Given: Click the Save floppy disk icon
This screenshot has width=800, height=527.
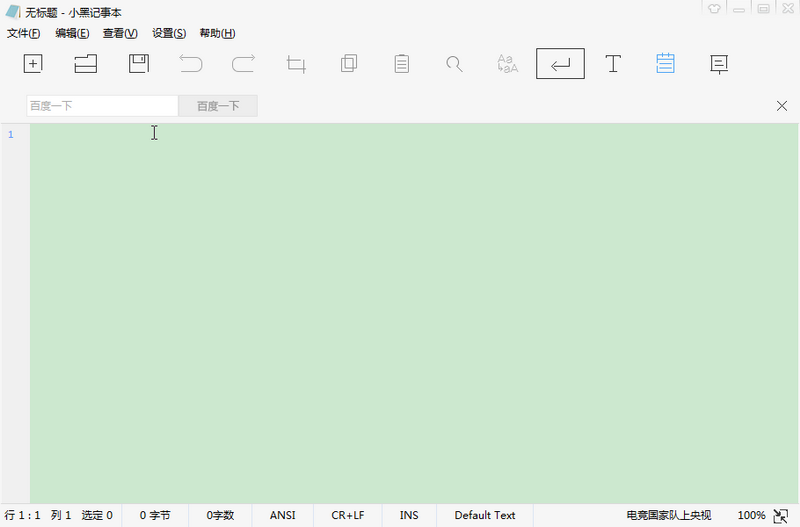Looking at the screenshot, I should [x=139, y=64].
